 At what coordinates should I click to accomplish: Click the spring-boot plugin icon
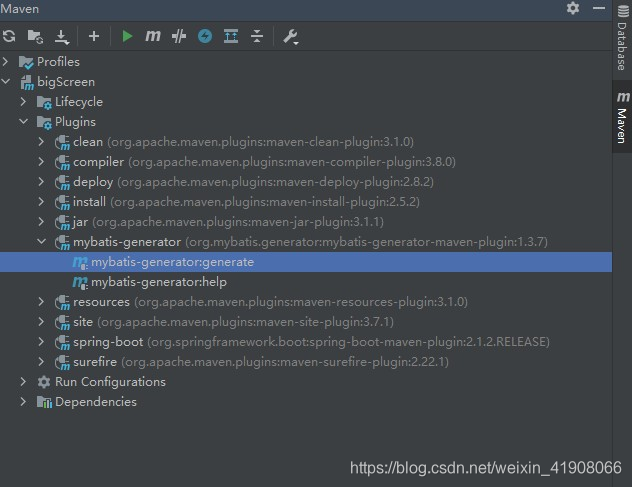pos(62,342)
